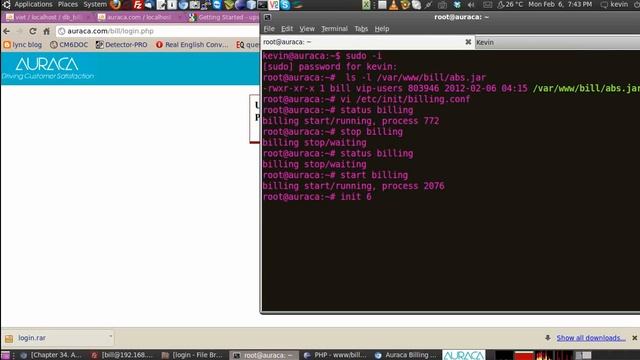The width and height of the screenshot is (640, 360).
Task: Click the browser address bar
Action: pyautogui.click(x=157, y=31)
